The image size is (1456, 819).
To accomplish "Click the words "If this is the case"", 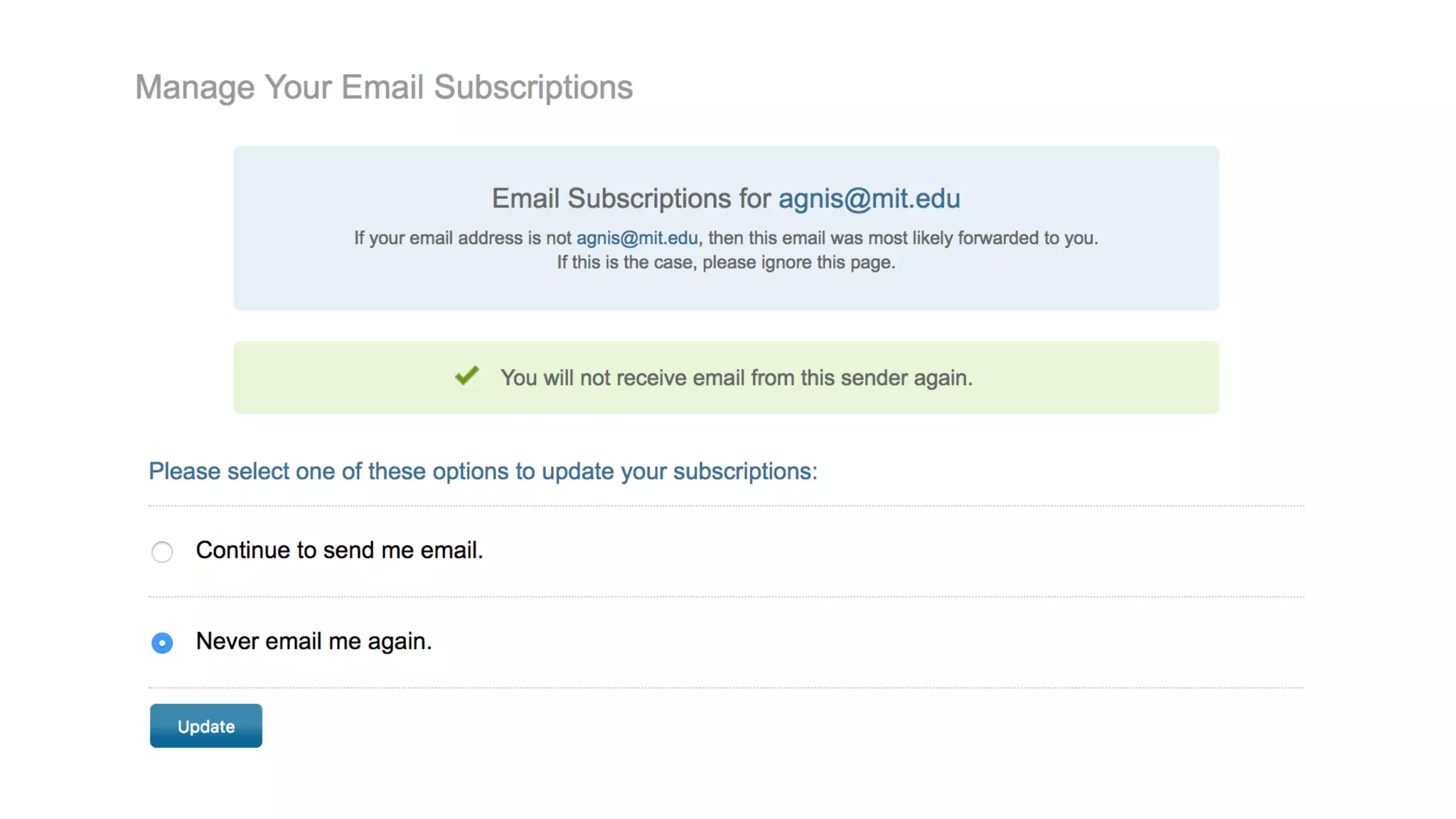I will [626, 263].
